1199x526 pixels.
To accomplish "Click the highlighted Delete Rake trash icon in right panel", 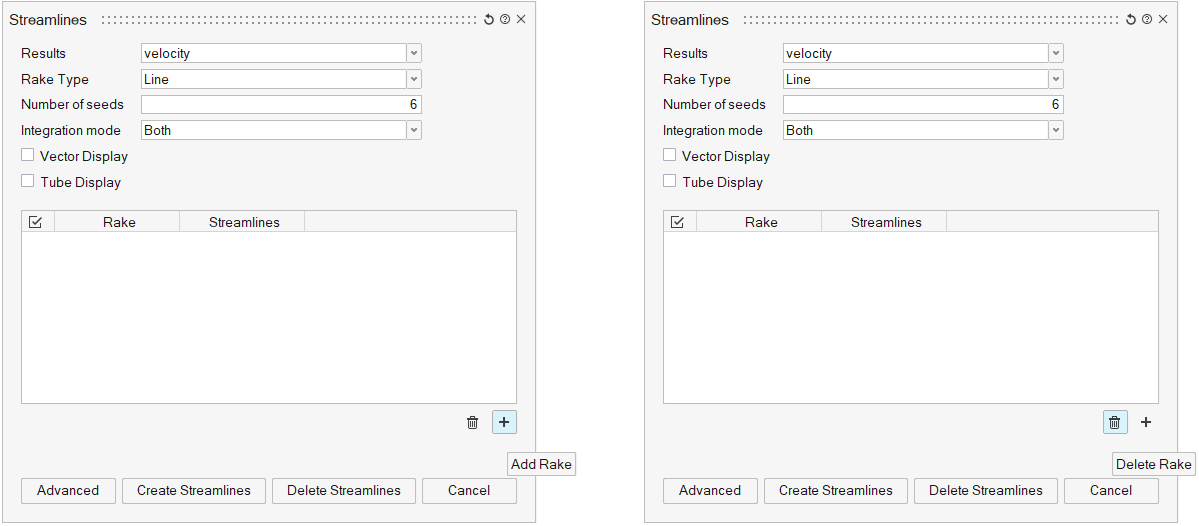I will tap(1115, 423).
